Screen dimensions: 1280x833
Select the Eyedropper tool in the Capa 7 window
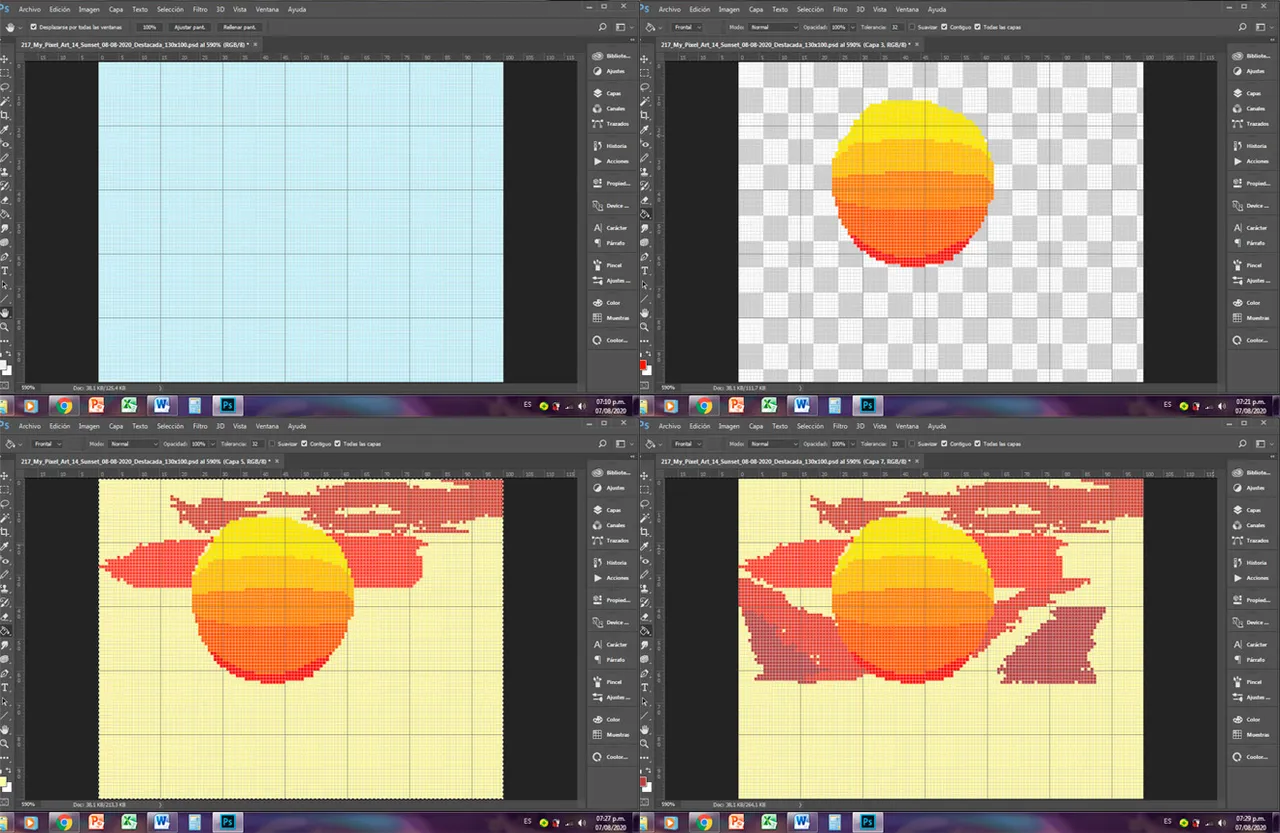[x=645, y=548]
